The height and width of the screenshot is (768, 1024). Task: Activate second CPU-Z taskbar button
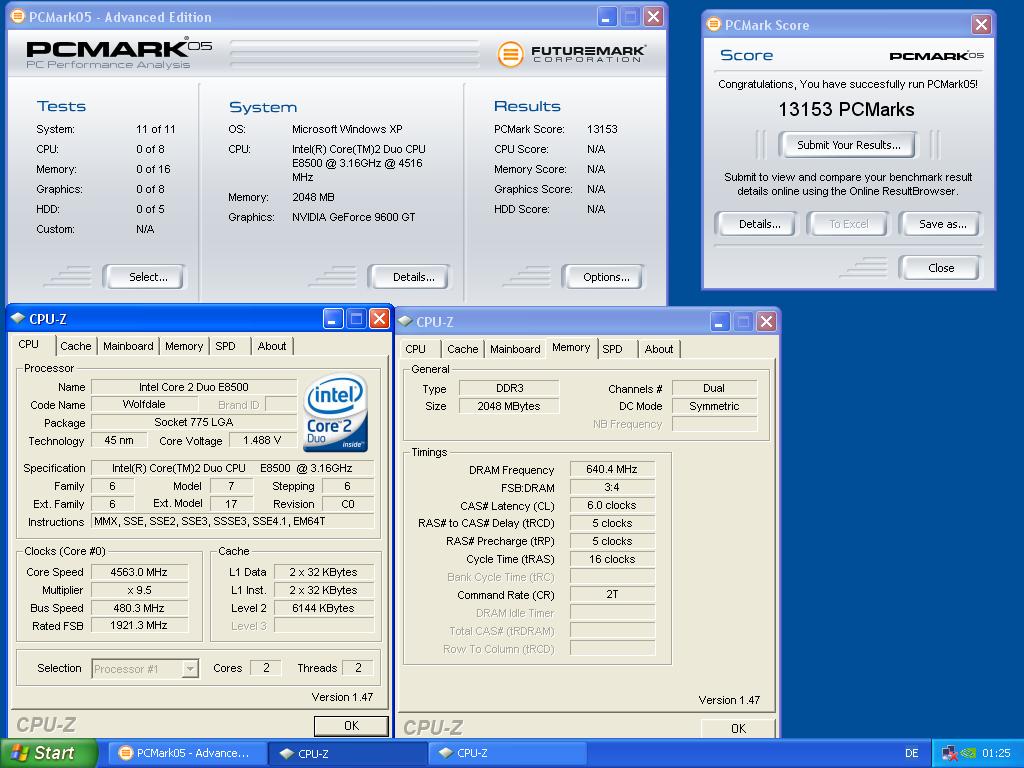point(507,753)
